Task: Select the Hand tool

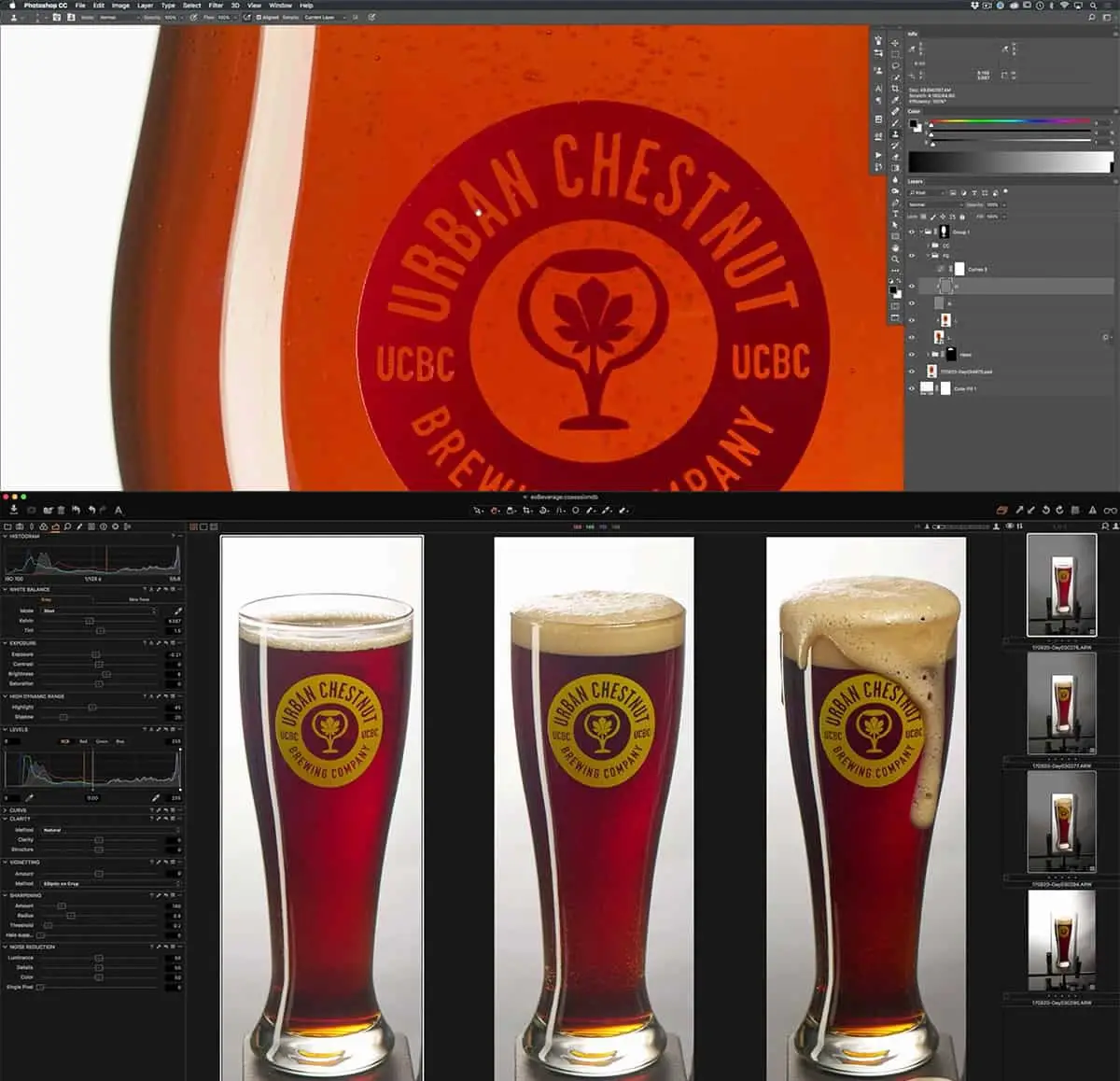Action: click(895, 247)
